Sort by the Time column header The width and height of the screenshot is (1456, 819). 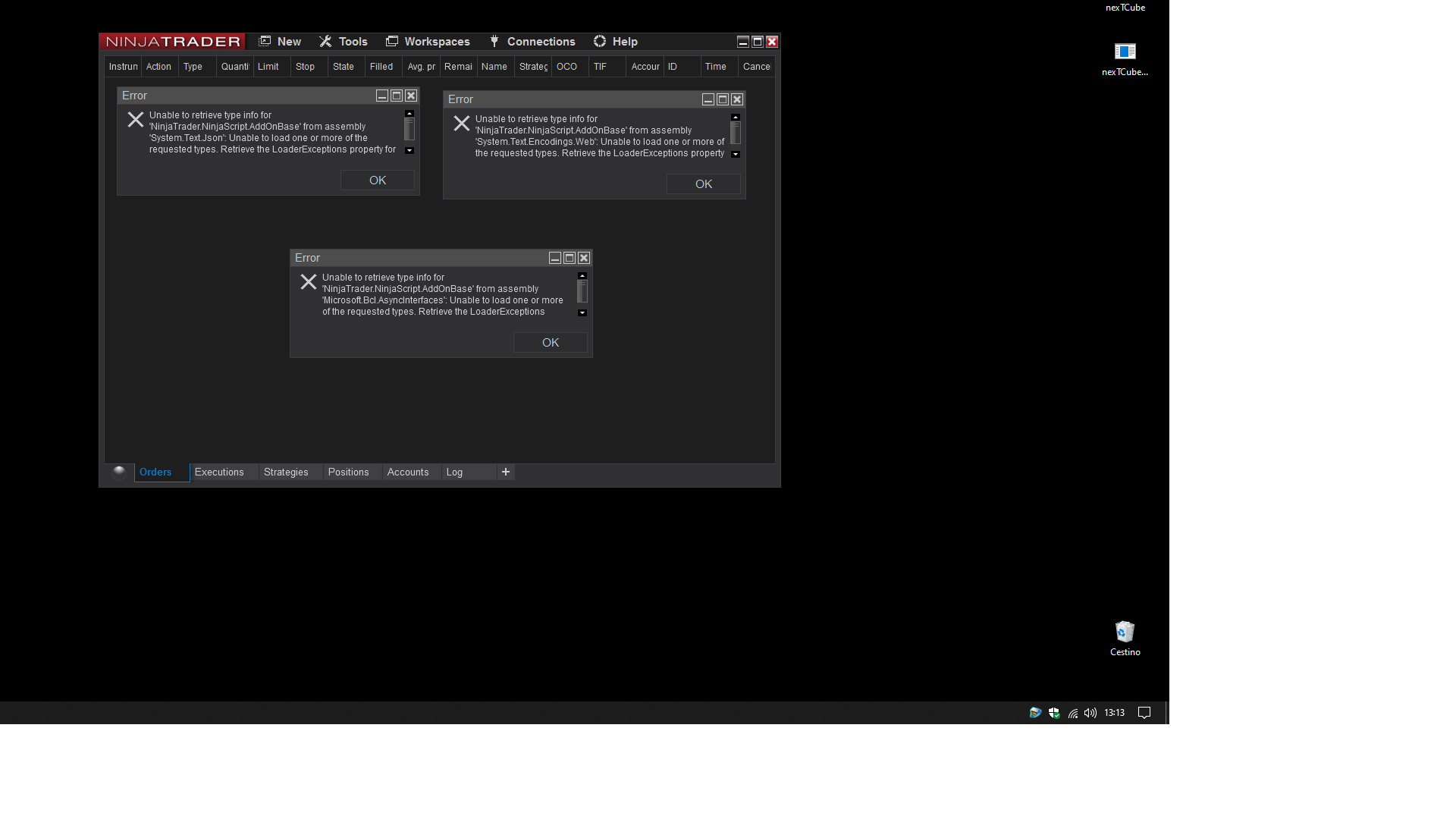[x=720, y=67]
